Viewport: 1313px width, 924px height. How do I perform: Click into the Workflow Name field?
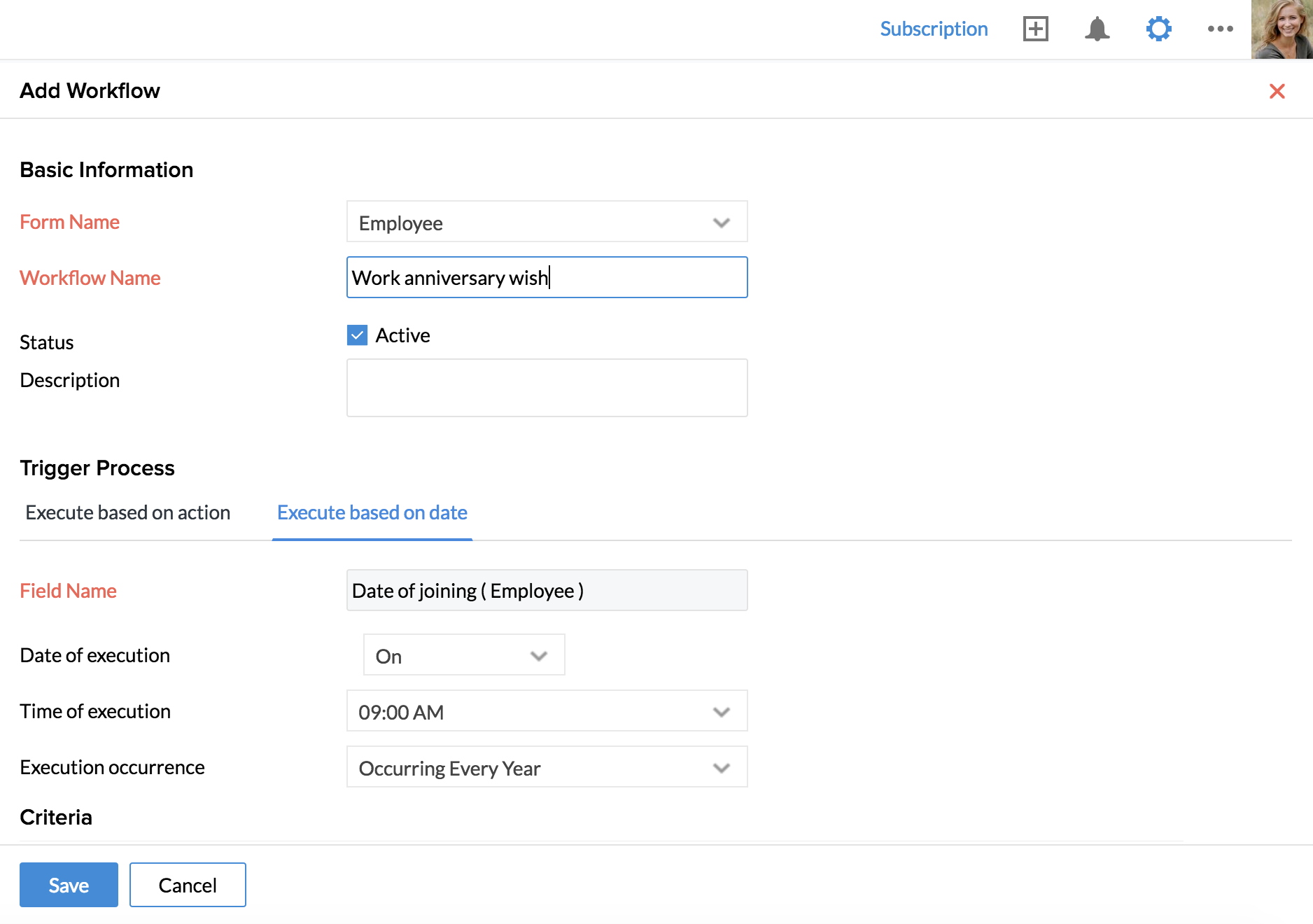pos(546,278)
